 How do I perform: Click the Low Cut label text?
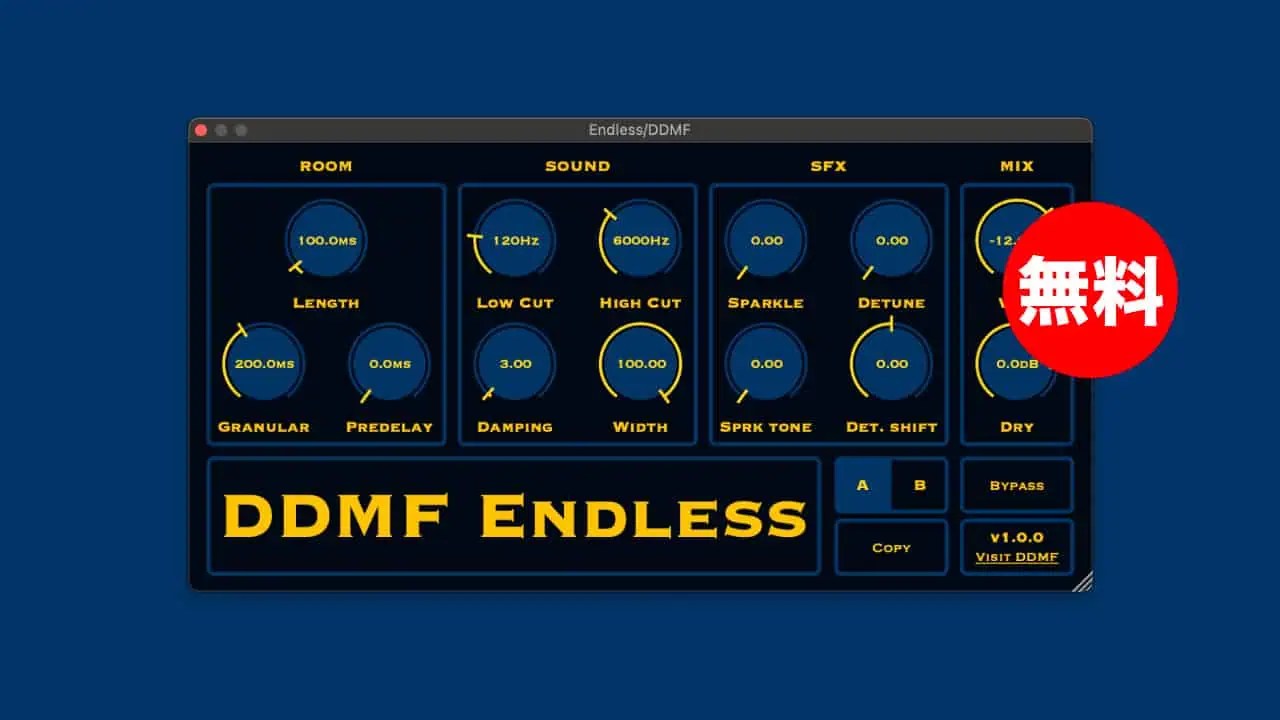click(x=515, y=303)
